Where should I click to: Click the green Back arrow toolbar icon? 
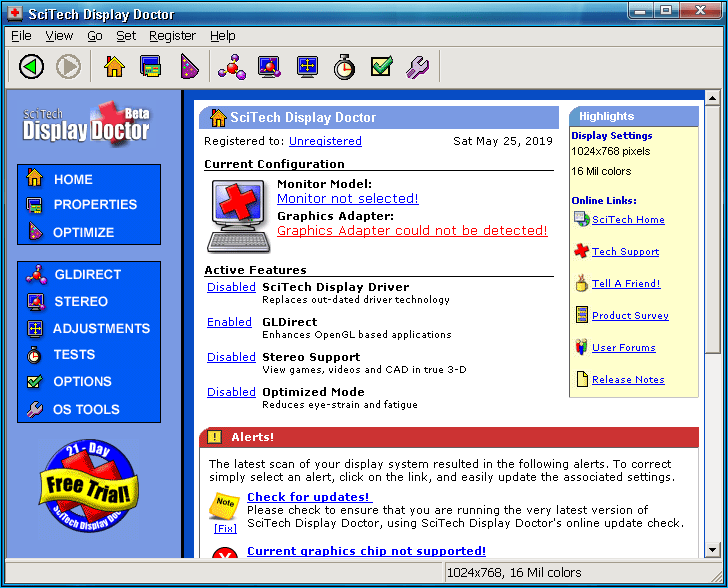[x=31, y=67]
